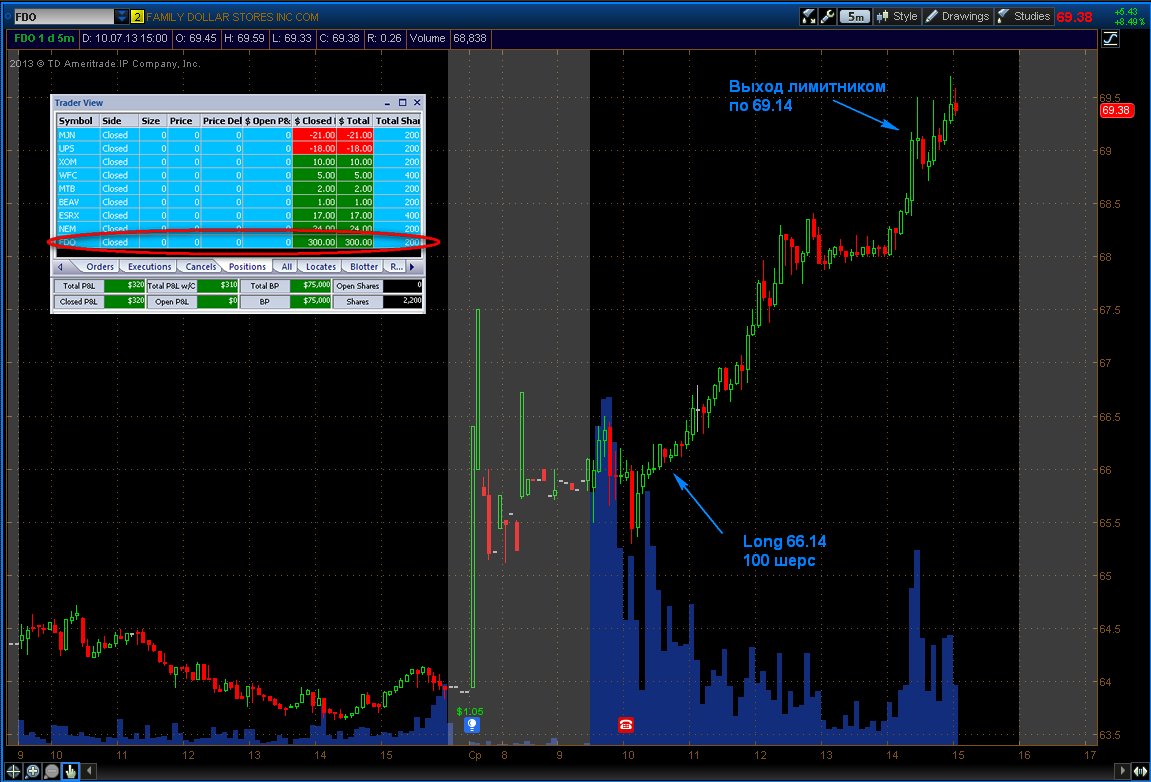Click the Volume readout in chart header

click(x=449, y=38)
